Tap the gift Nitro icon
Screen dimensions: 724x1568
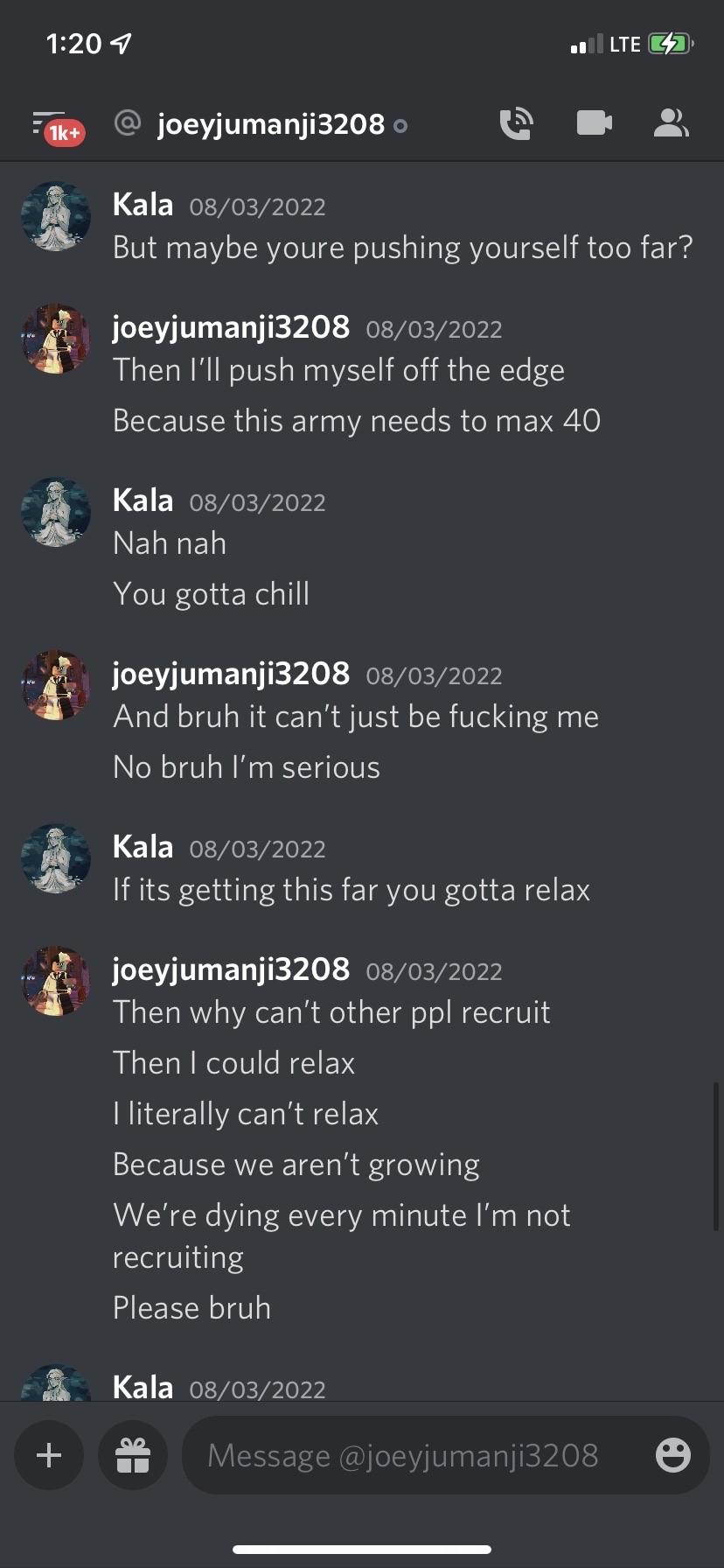click(x=133, y=1455)
